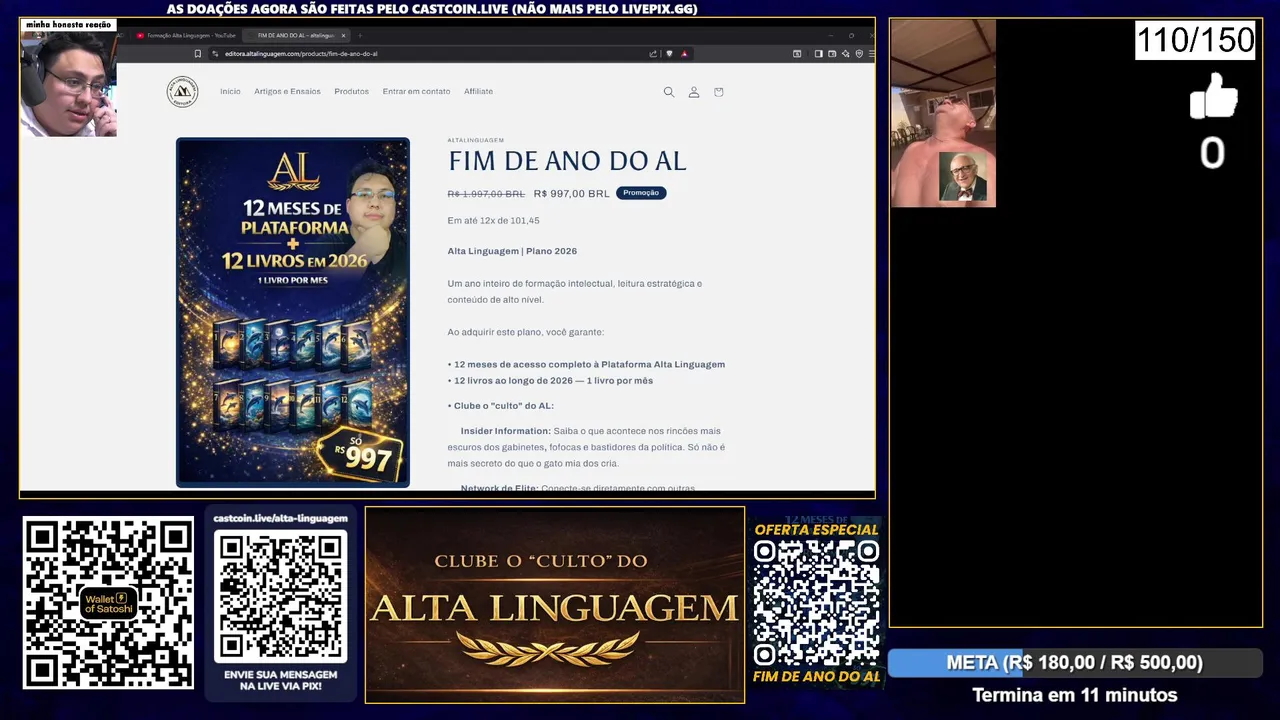Click the 'R$ 997,00 BRL' sale price
Image resolution: width=1280 pixels, height=720 pixels.
[x=571, y=194]
